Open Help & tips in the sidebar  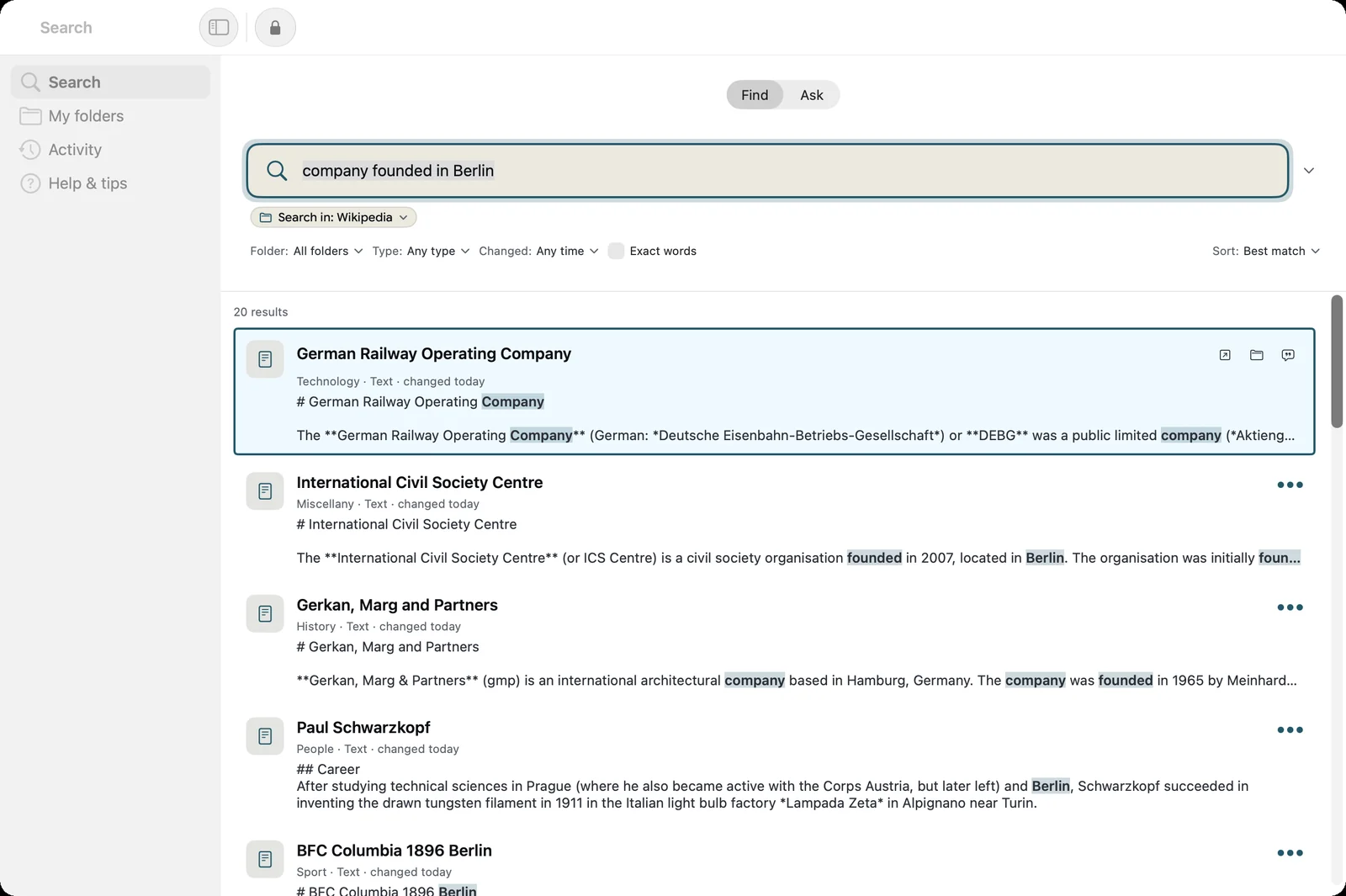point(110,183)
